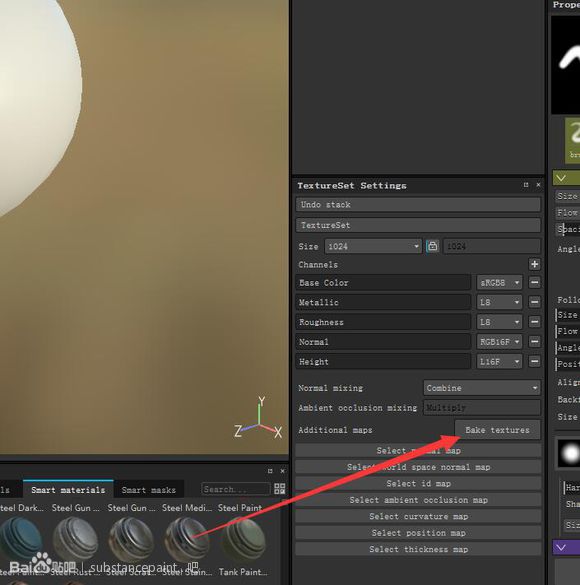Select first Steel Gun smart material
The image size is (580, 585).
75,539
